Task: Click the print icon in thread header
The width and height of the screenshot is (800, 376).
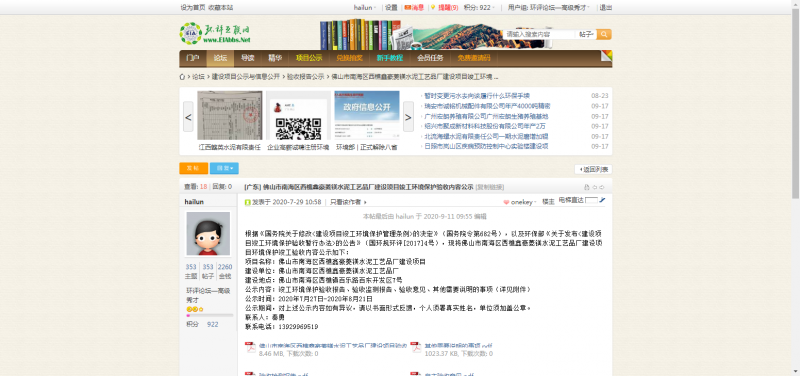Action: click(587, 187)
